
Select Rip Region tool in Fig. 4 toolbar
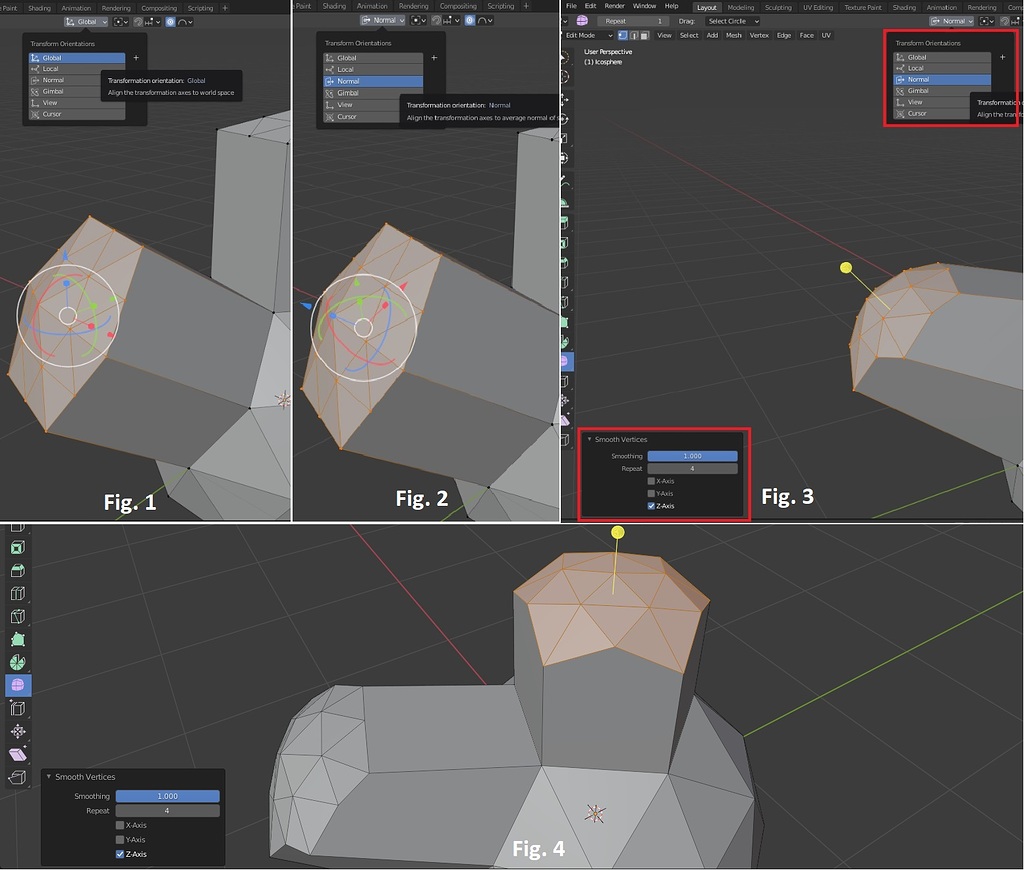(18, 777)
